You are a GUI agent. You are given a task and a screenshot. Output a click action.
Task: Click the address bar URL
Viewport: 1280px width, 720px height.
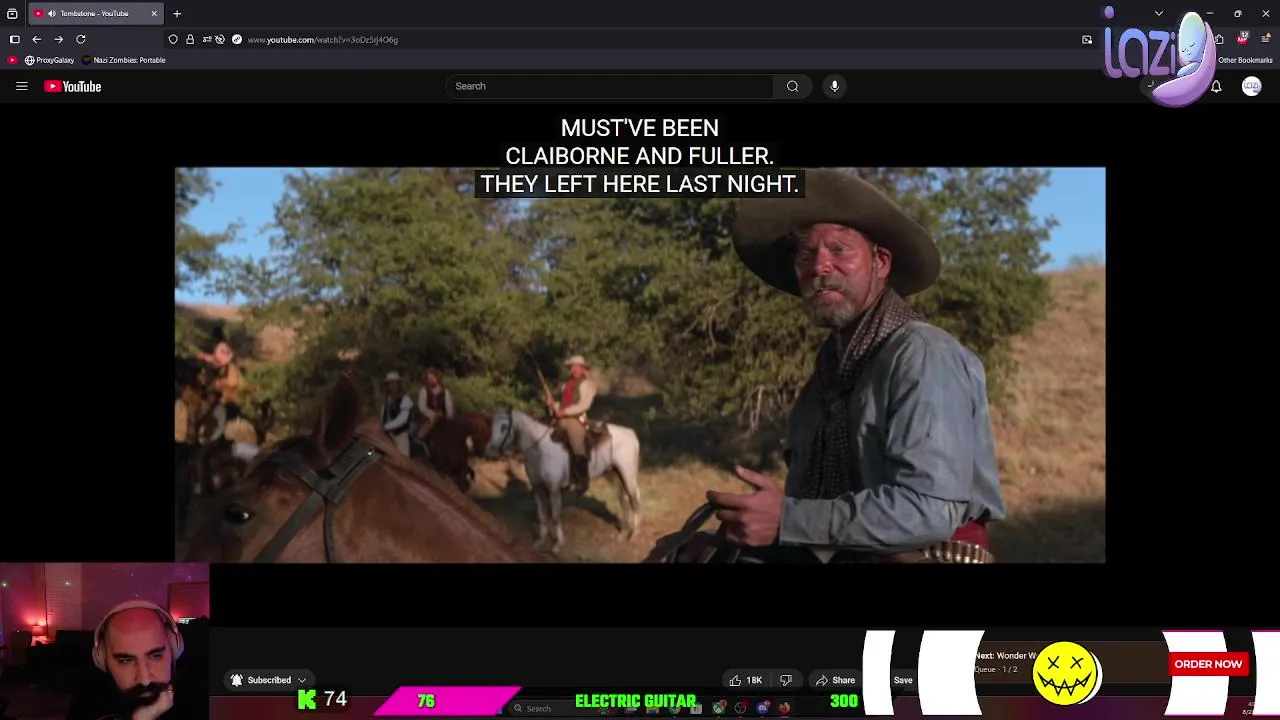323,40
